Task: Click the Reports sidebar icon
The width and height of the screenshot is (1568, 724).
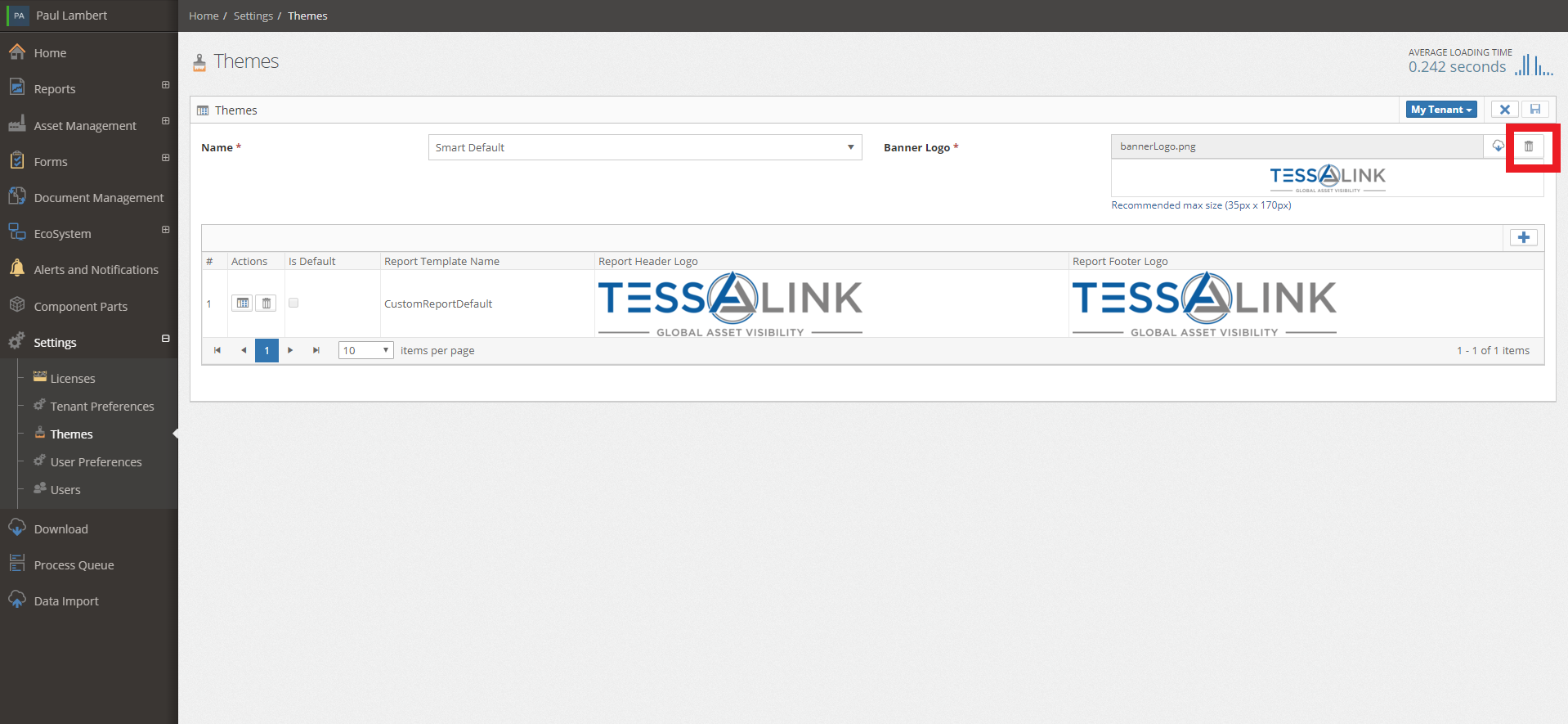Action: [17, 87]
